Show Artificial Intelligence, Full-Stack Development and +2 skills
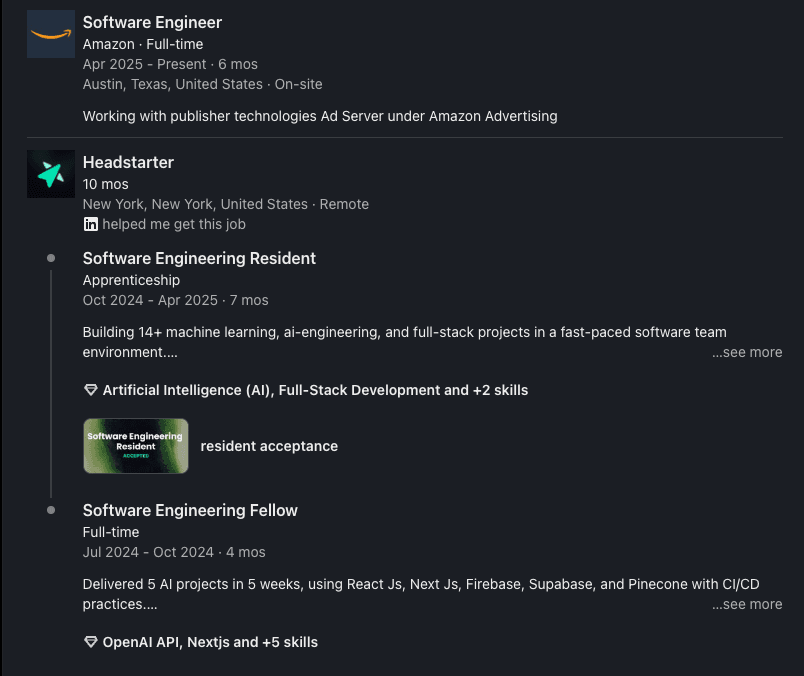This screenshot has height=676, width=804. [x=315, y=390]
